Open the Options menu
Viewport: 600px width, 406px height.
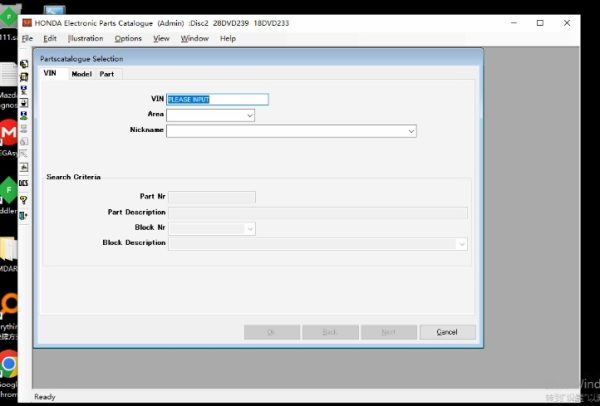point(128,38)
